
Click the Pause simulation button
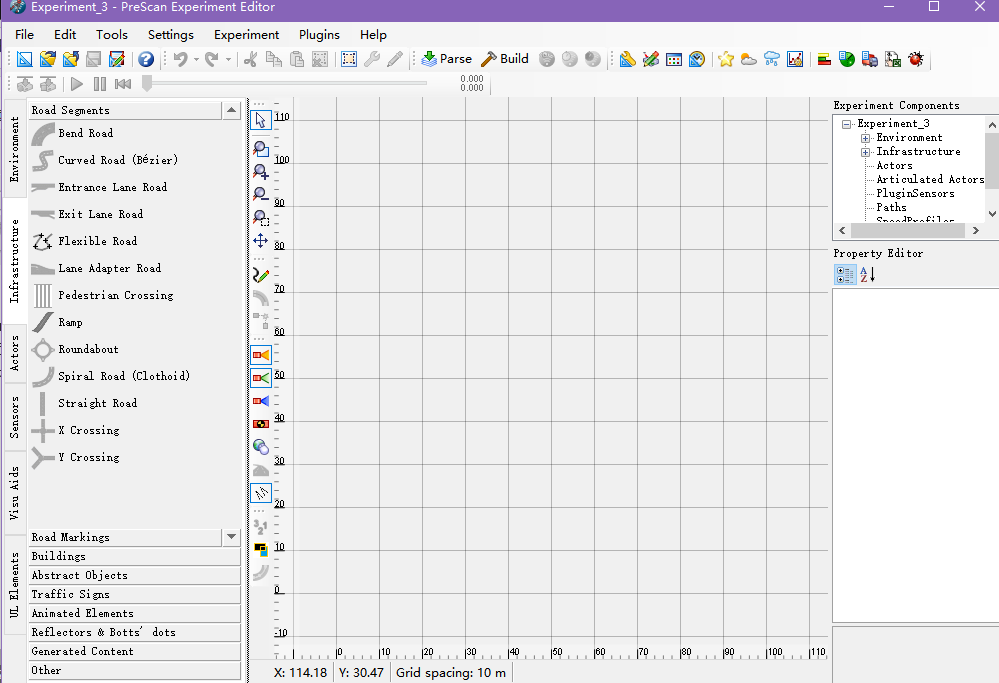[100, 83]
